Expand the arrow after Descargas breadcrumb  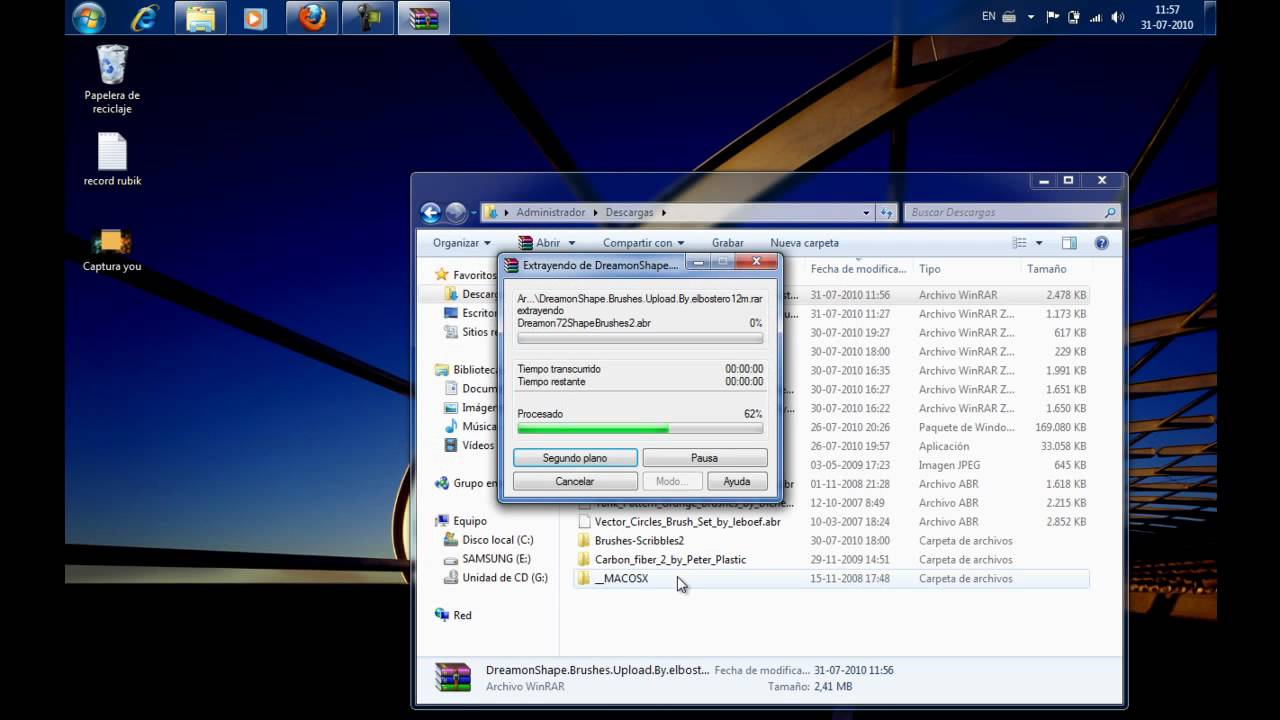coord(663,212)
